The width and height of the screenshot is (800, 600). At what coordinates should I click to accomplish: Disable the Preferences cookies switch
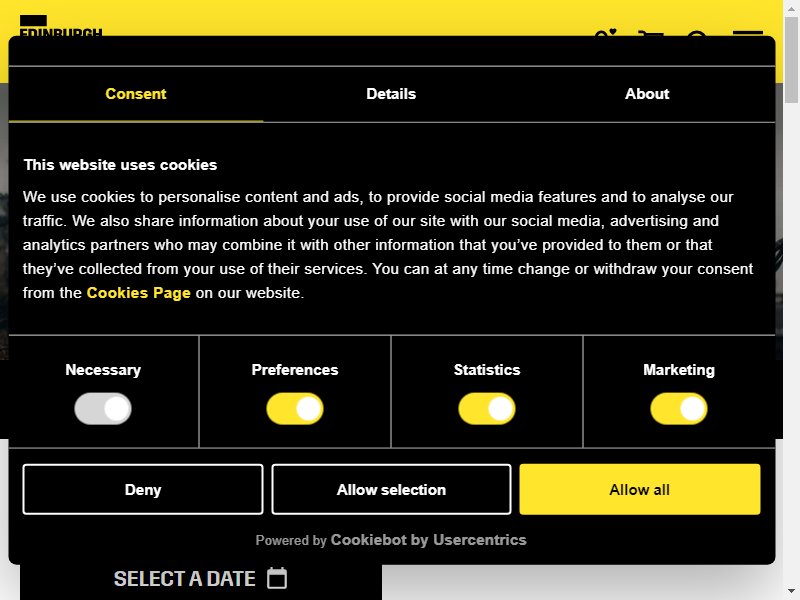pyautogui.click(x=295, y=409)
